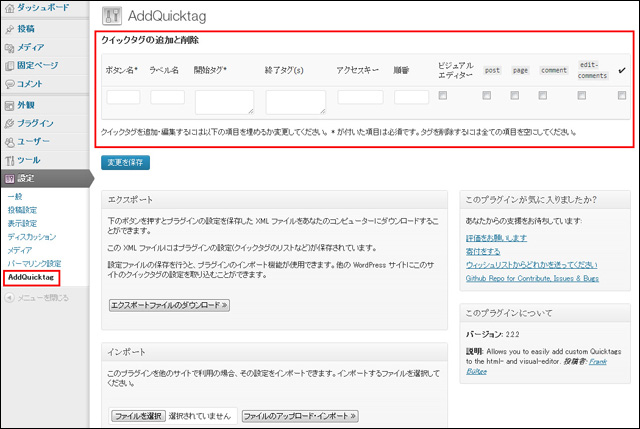The width and height of the screenshot is (640, 429).
Task: Click the プラグイン plug icon
Action: (x=10, y=123)
